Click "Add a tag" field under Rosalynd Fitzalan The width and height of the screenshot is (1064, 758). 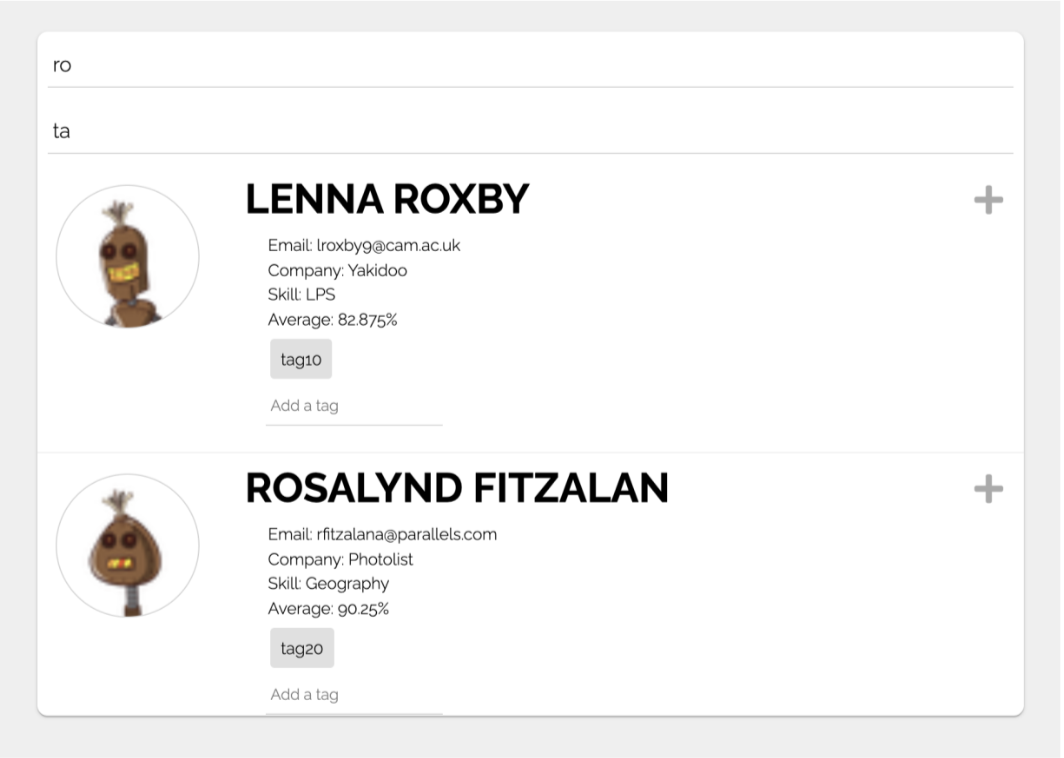click(354, 695)
